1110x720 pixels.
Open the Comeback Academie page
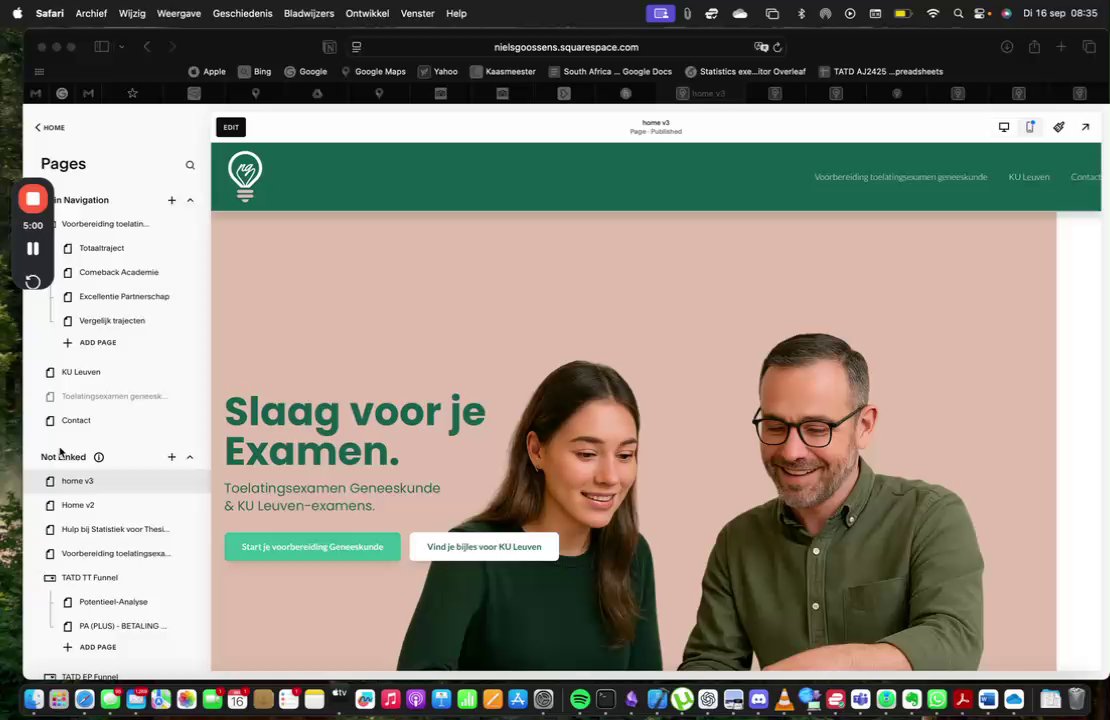click(118, 272)
